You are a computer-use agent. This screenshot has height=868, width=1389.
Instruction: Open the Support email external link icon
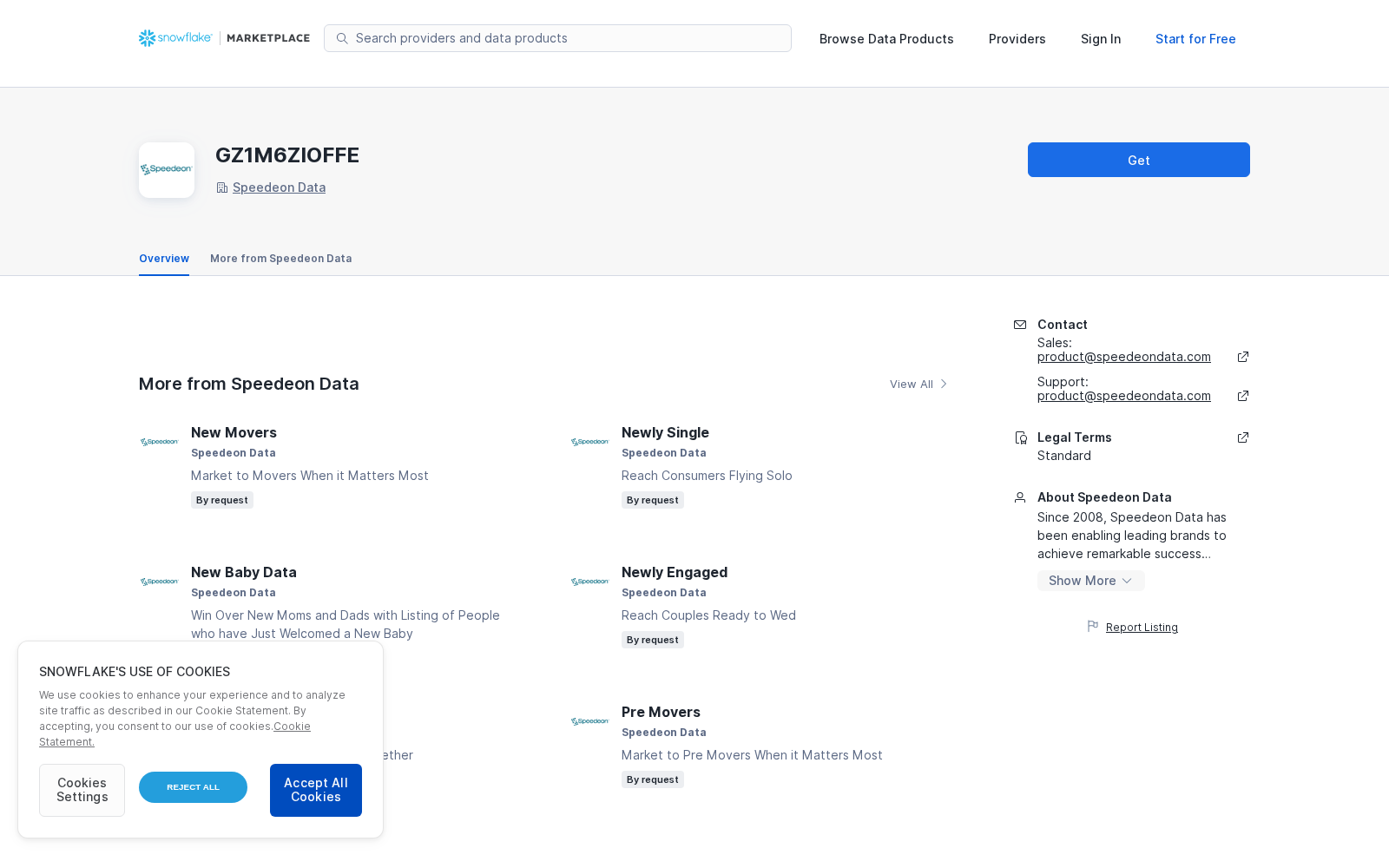(x=1243, y=396)
